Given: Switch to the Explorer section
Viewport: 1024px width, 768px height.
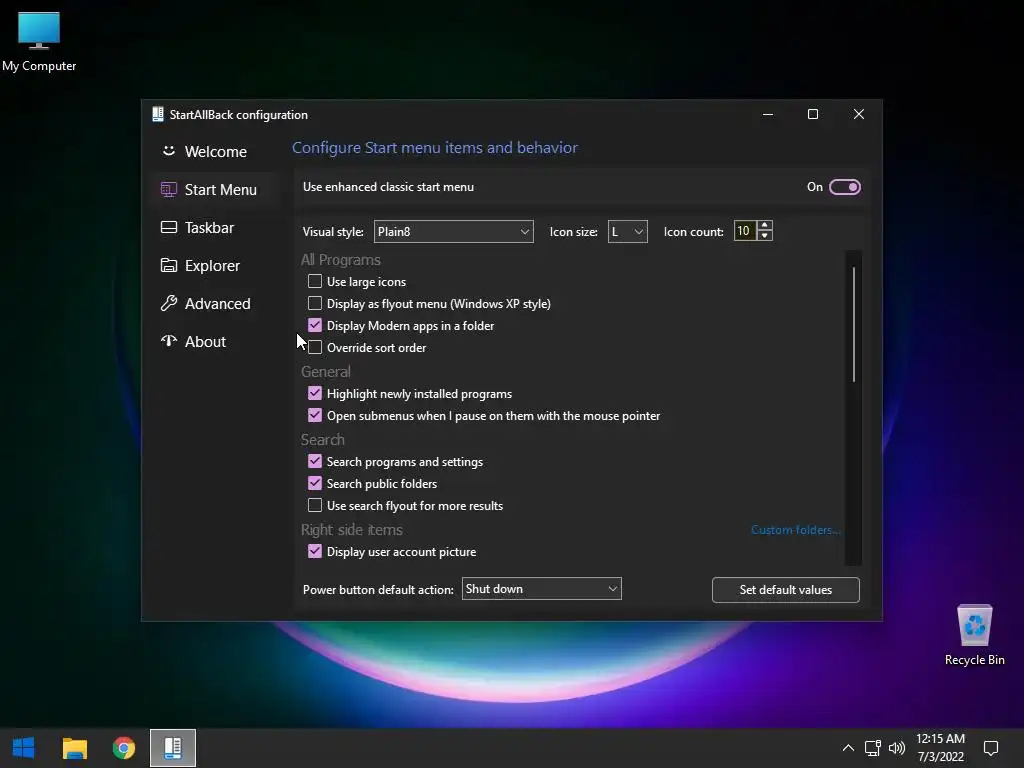Looking at the screenshot, I should click(216, 265).
